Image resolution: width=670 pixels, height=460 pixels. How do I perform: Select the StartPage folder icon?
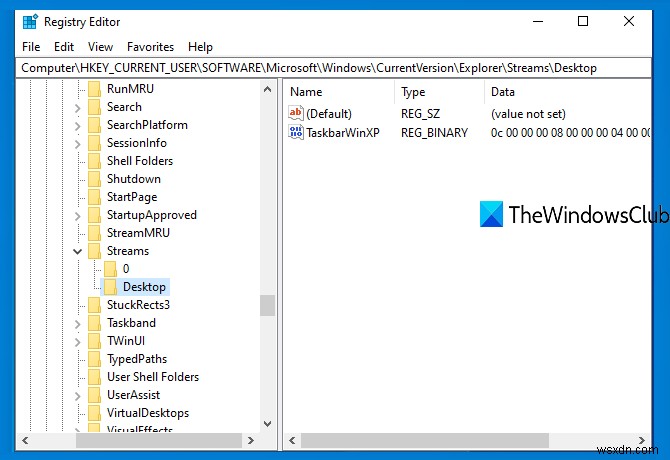pos(94,197)
